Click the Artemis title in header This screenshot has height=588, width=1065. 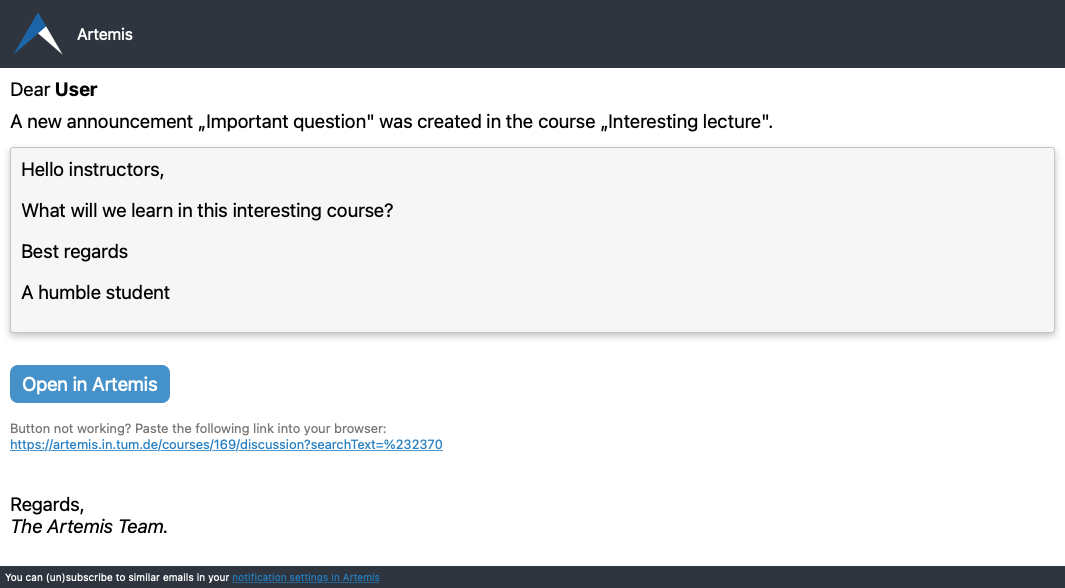point(105,34)
